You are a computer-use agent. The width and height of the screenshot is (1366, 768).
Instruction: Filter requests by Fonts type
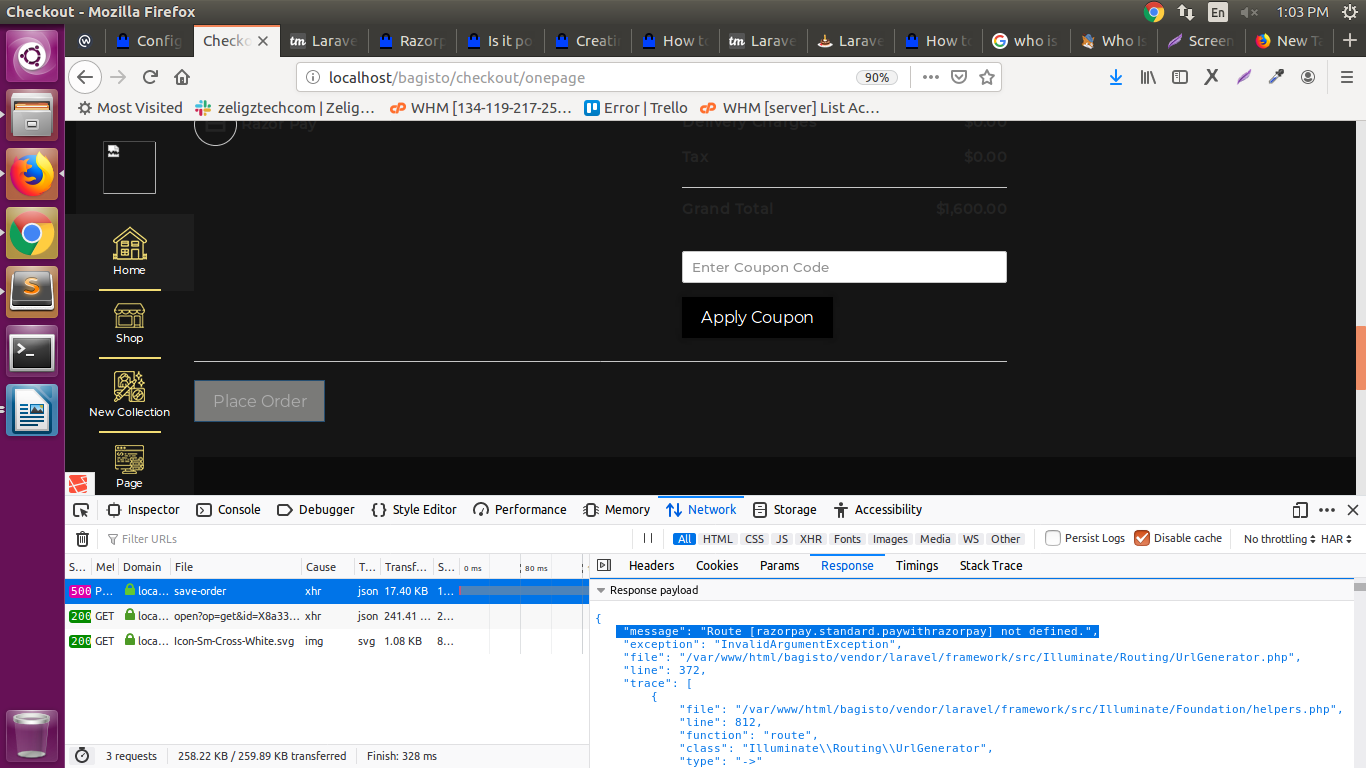847,539
